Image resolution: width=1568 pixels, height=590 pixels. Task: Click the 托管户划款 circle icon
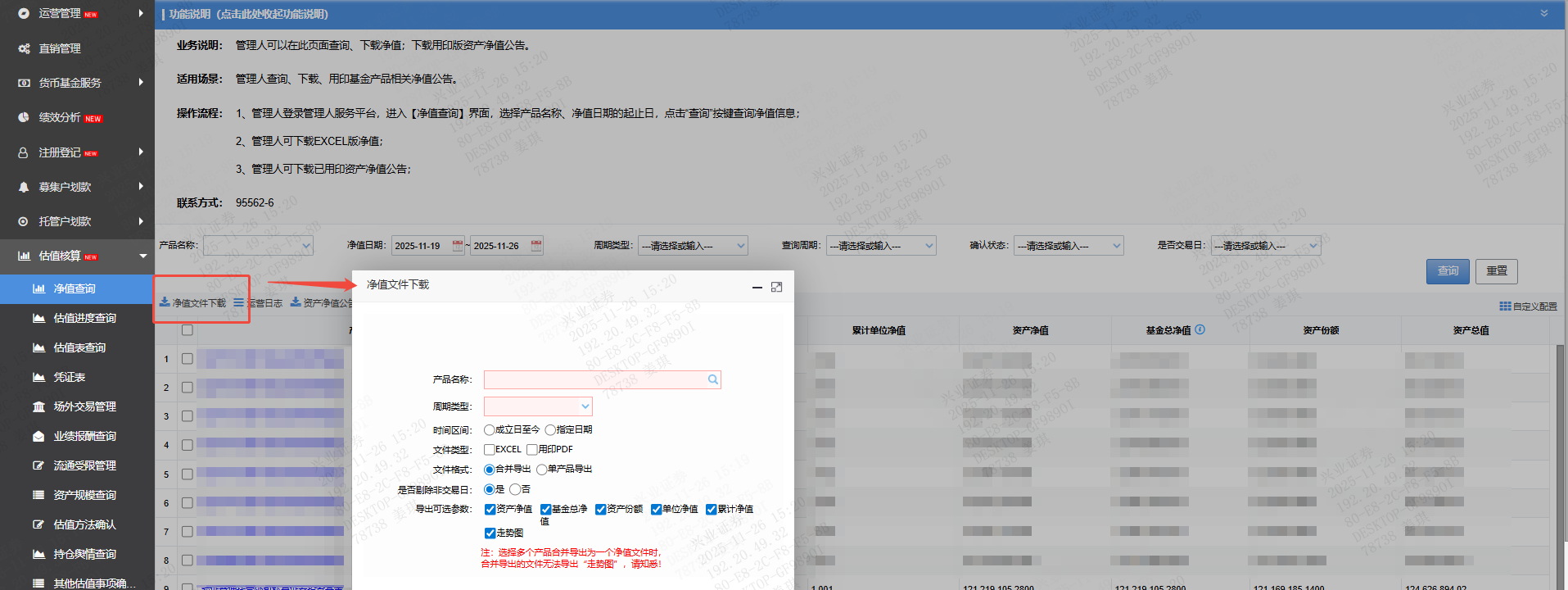point(24,221)
